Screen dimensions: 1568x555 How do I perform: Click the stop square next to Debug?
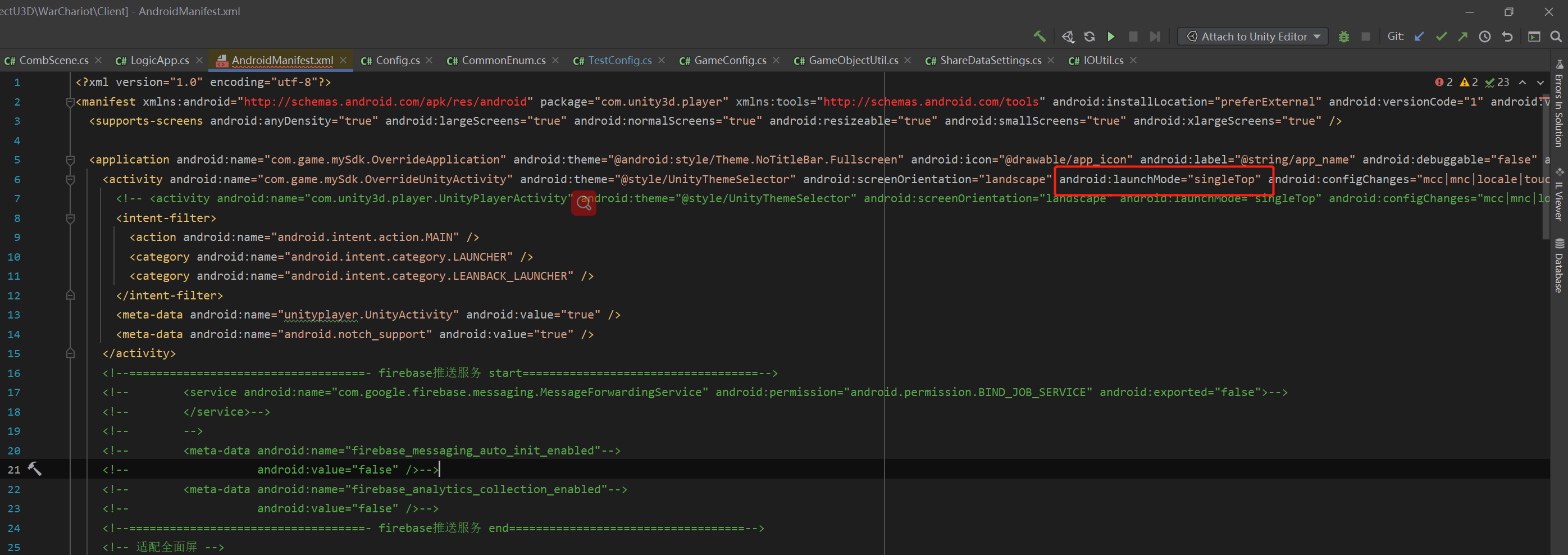pos(1366,37)
